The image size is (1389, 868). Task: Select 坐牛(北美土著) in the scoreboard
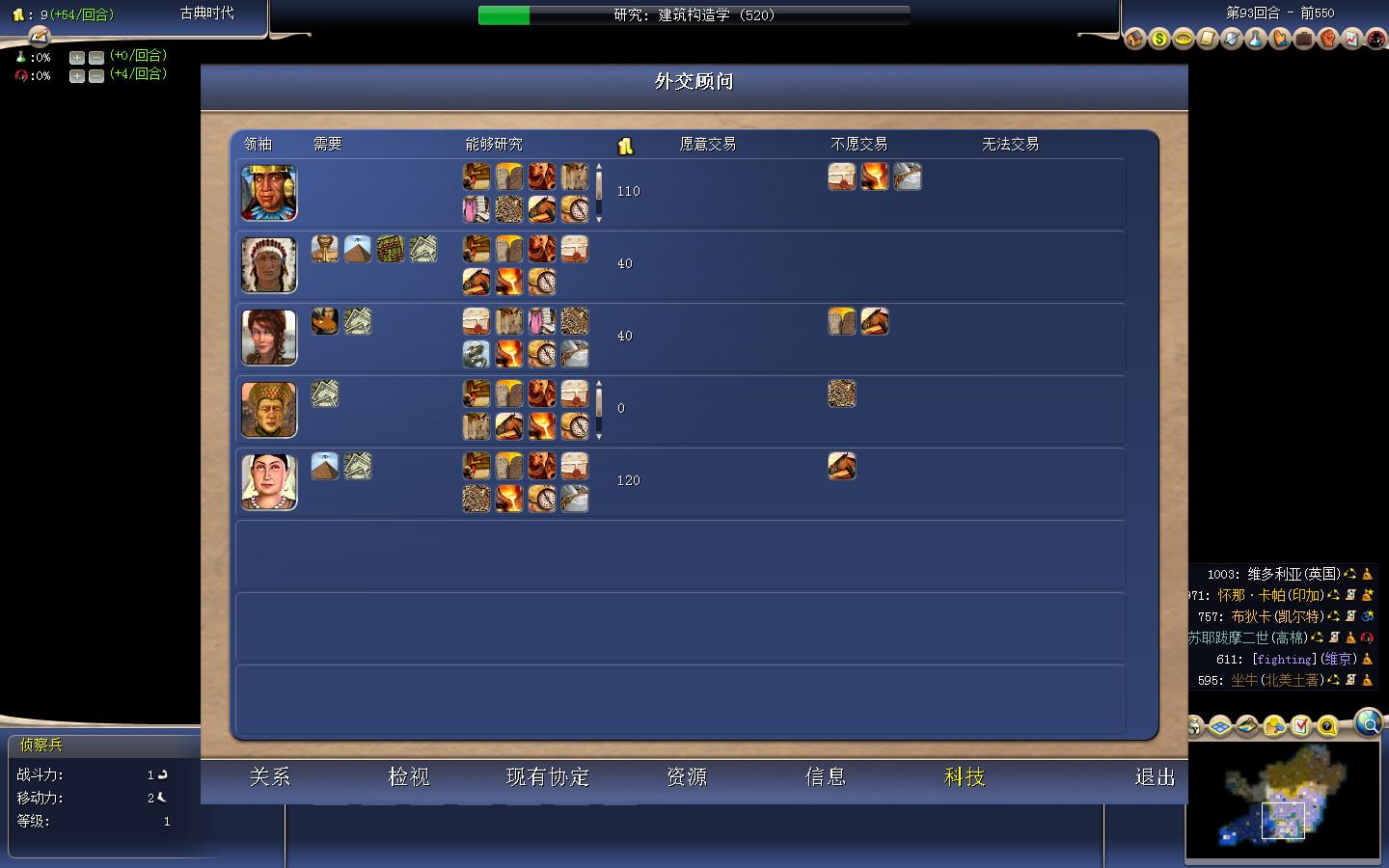(x=1278, y=680)
